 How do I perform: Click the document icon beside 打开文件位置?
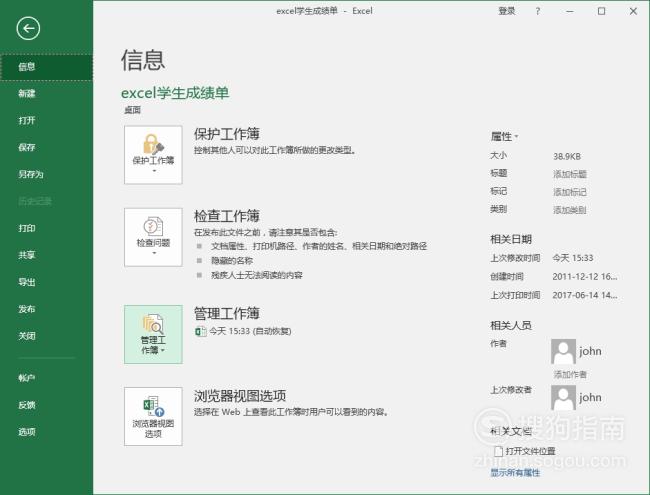point(499,451)
